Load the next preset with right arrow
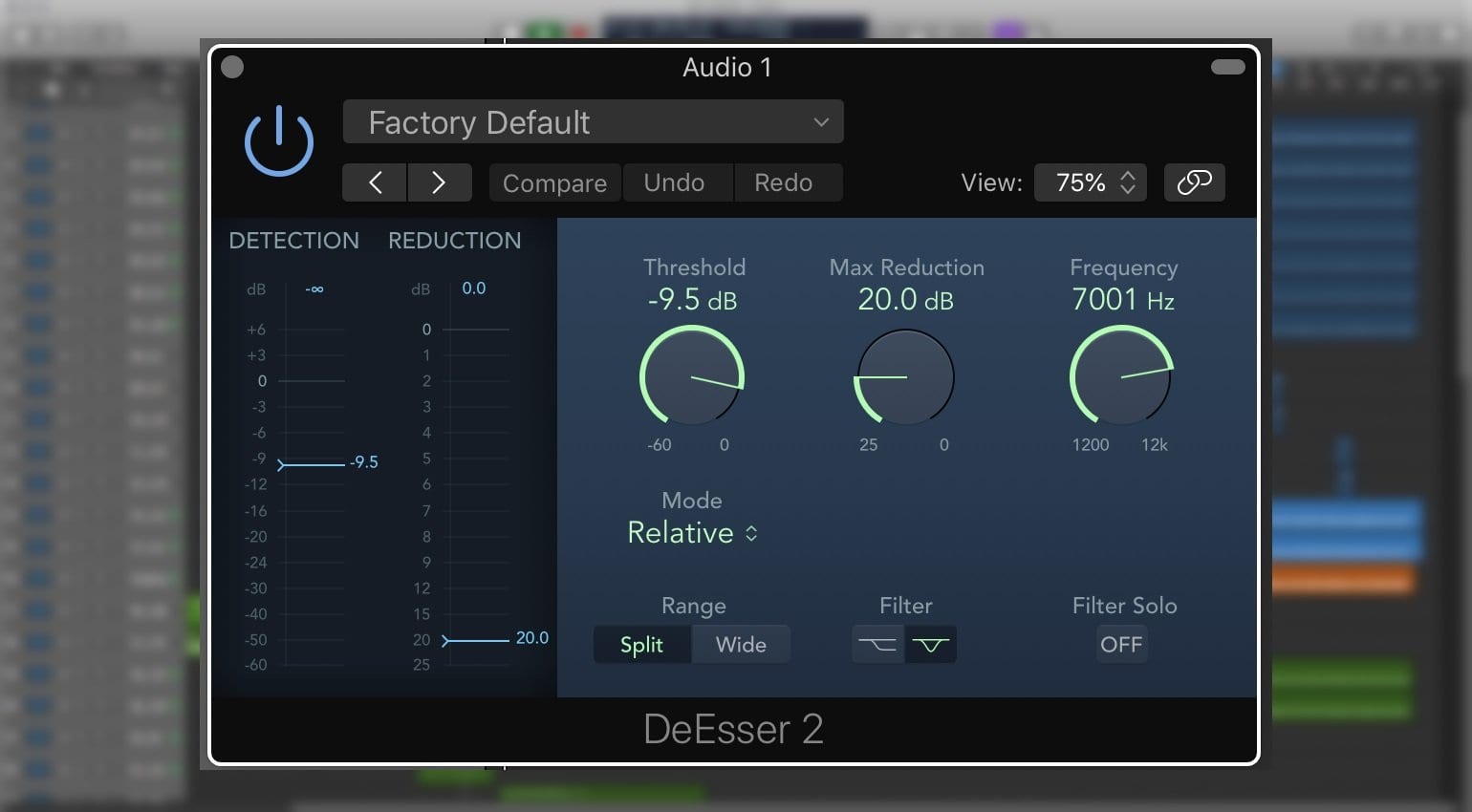The image size is (1472, 812). pyautogui.click(x=440, y=182)
